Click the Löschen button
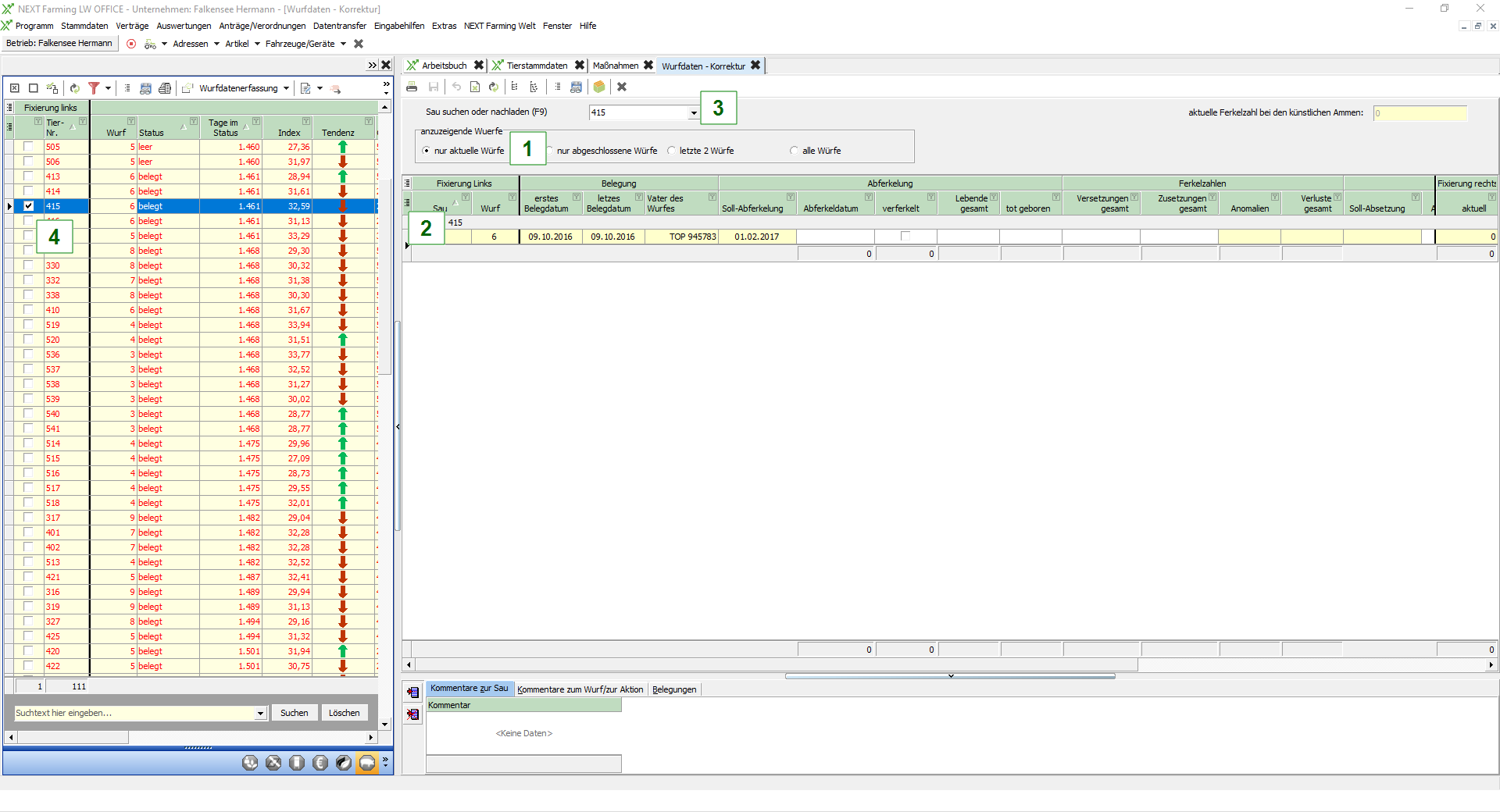Image resolution: width=1500 pixels, height=812 pixels. 344,713
